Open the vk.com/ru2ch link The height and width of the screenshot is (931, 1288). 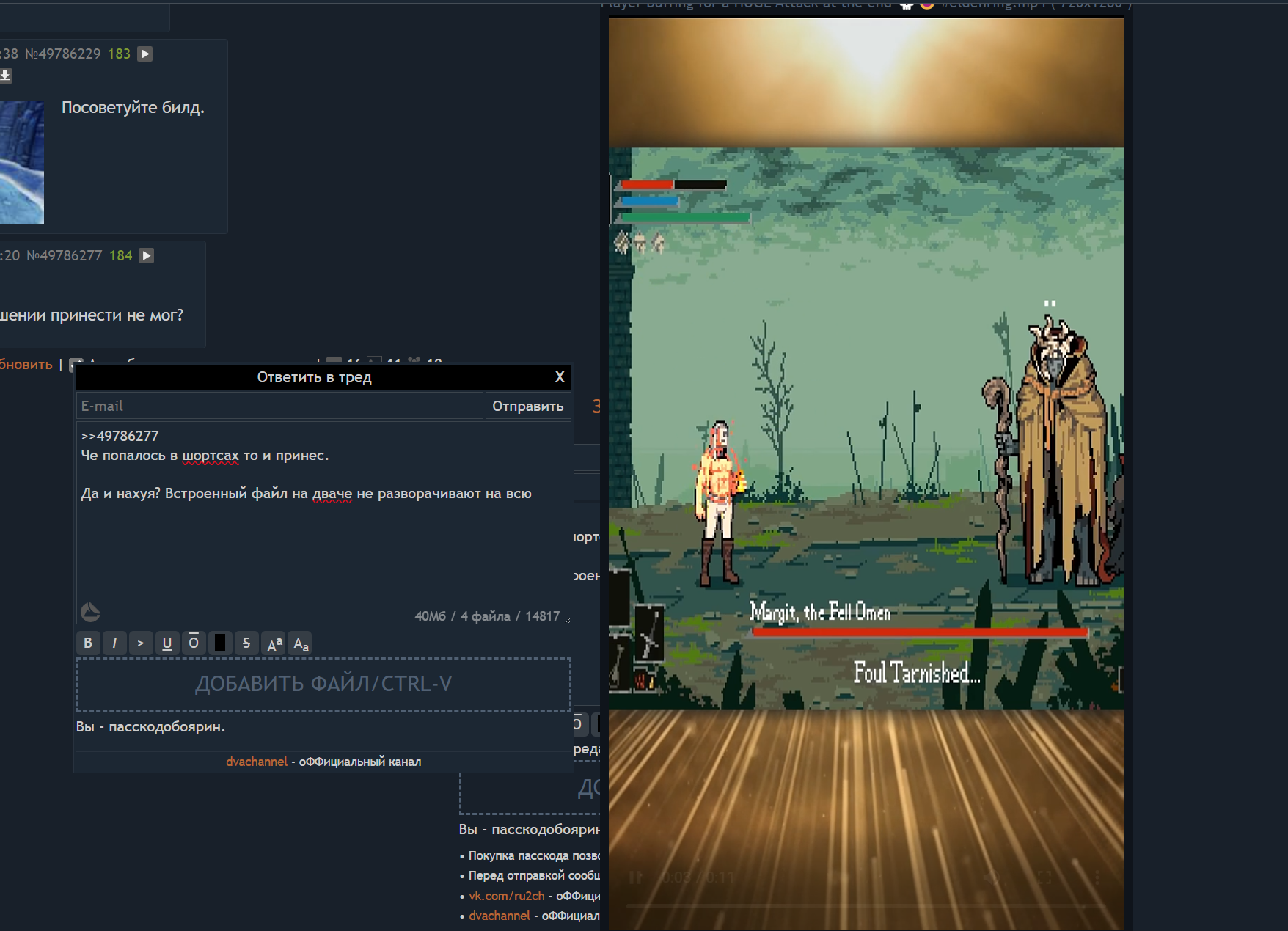click(507, 896)
